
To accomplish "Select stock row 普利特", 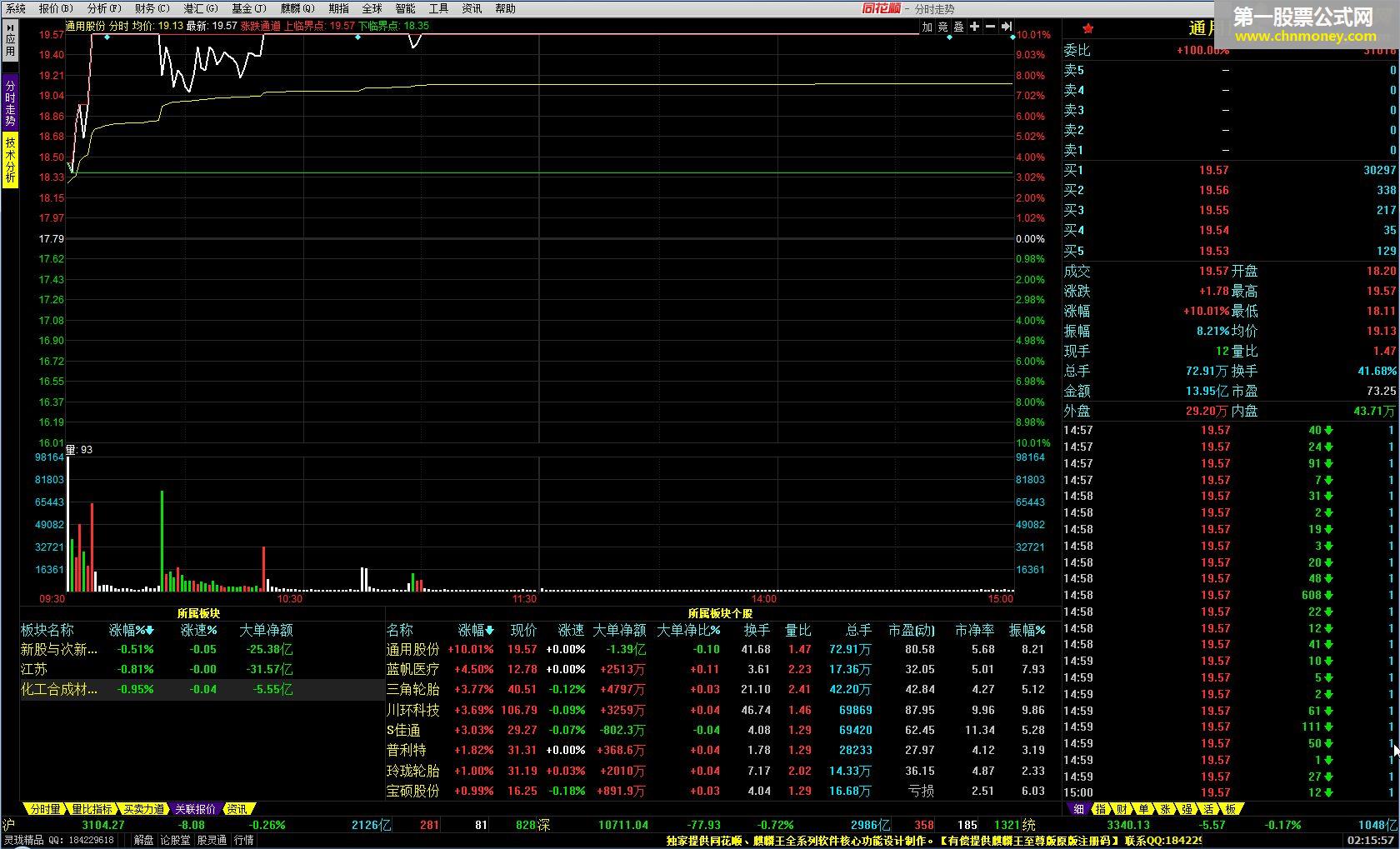I will 722,751.
